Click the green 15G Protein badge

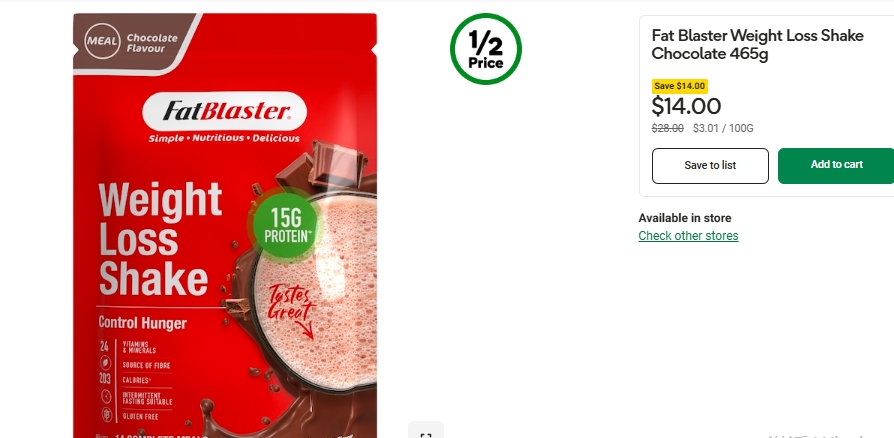point(286,225)
